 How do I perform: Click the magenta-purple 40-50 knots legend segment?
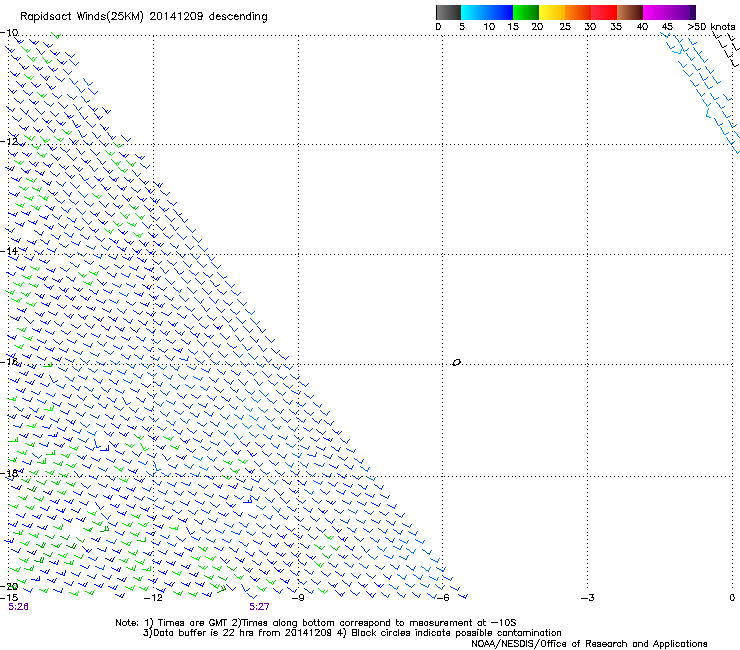[x=669, y=12]
